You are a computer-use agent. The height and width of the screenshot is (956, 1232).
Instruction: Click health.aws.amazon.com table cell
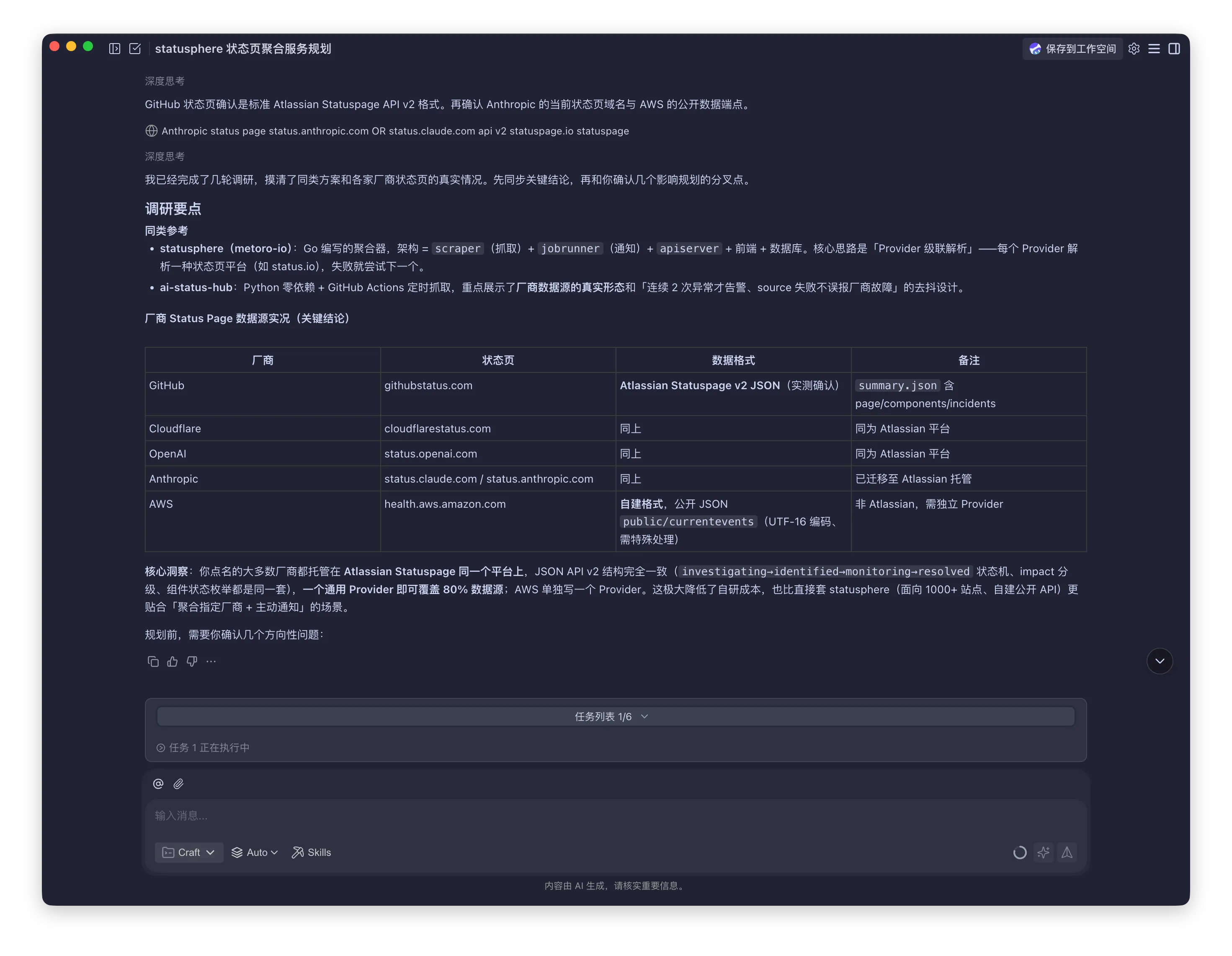pyautogui.click(x=498, y=521)
